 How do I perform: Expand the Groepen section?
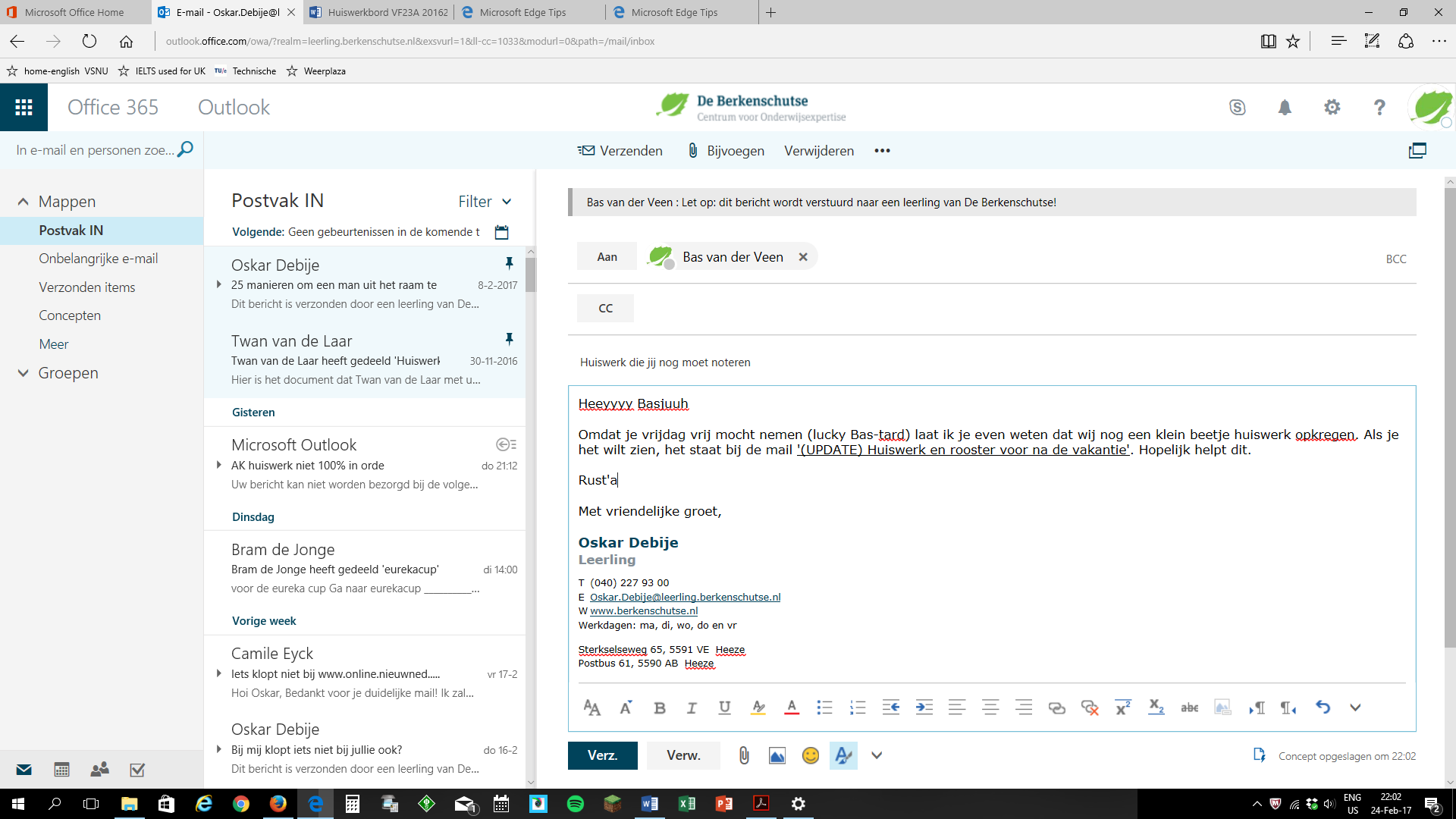[x=23, y=373]
